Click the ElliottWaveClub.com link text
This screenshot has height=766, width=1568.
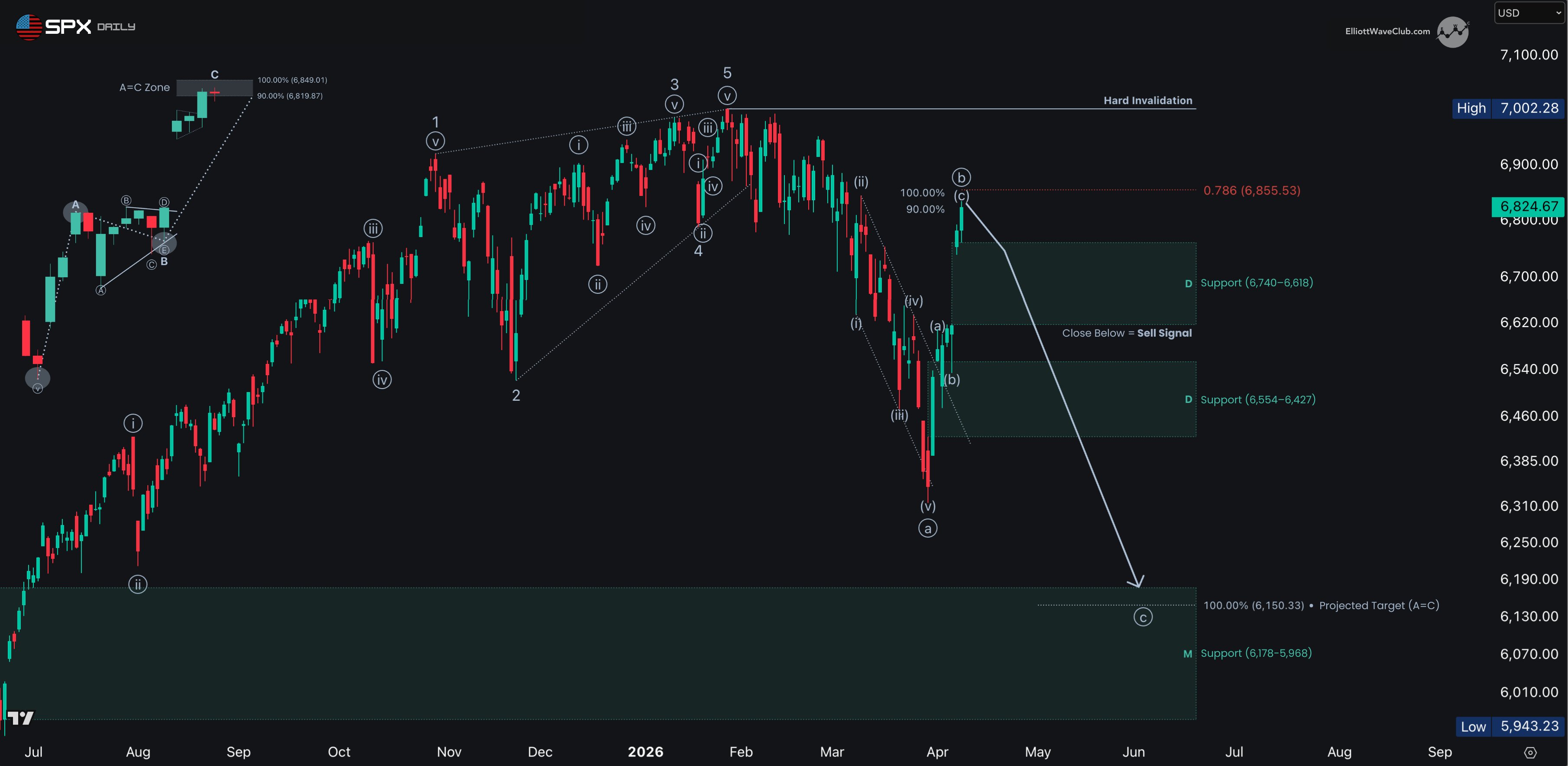[1387, 31]
